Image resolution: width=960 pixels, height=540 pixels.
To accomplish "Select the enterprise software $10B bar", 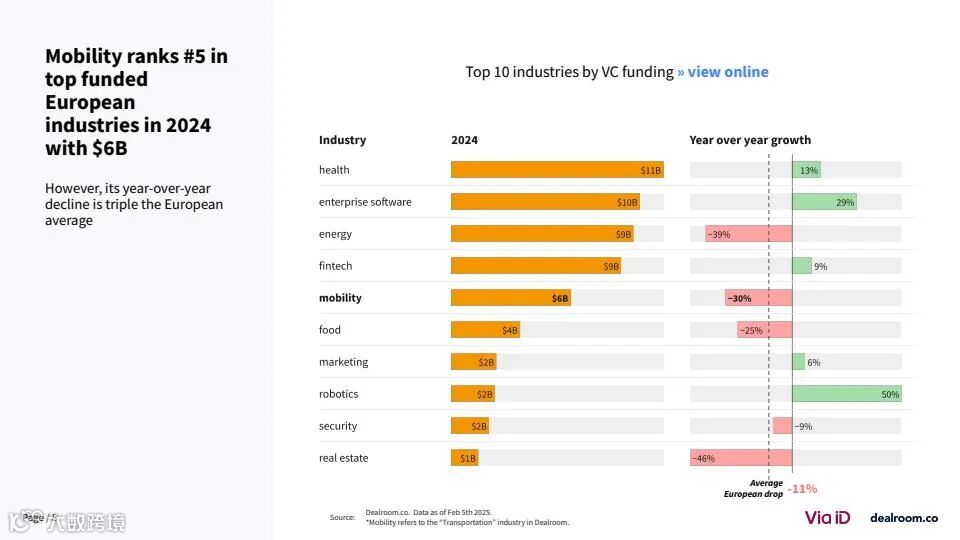I will pos(544,202).
